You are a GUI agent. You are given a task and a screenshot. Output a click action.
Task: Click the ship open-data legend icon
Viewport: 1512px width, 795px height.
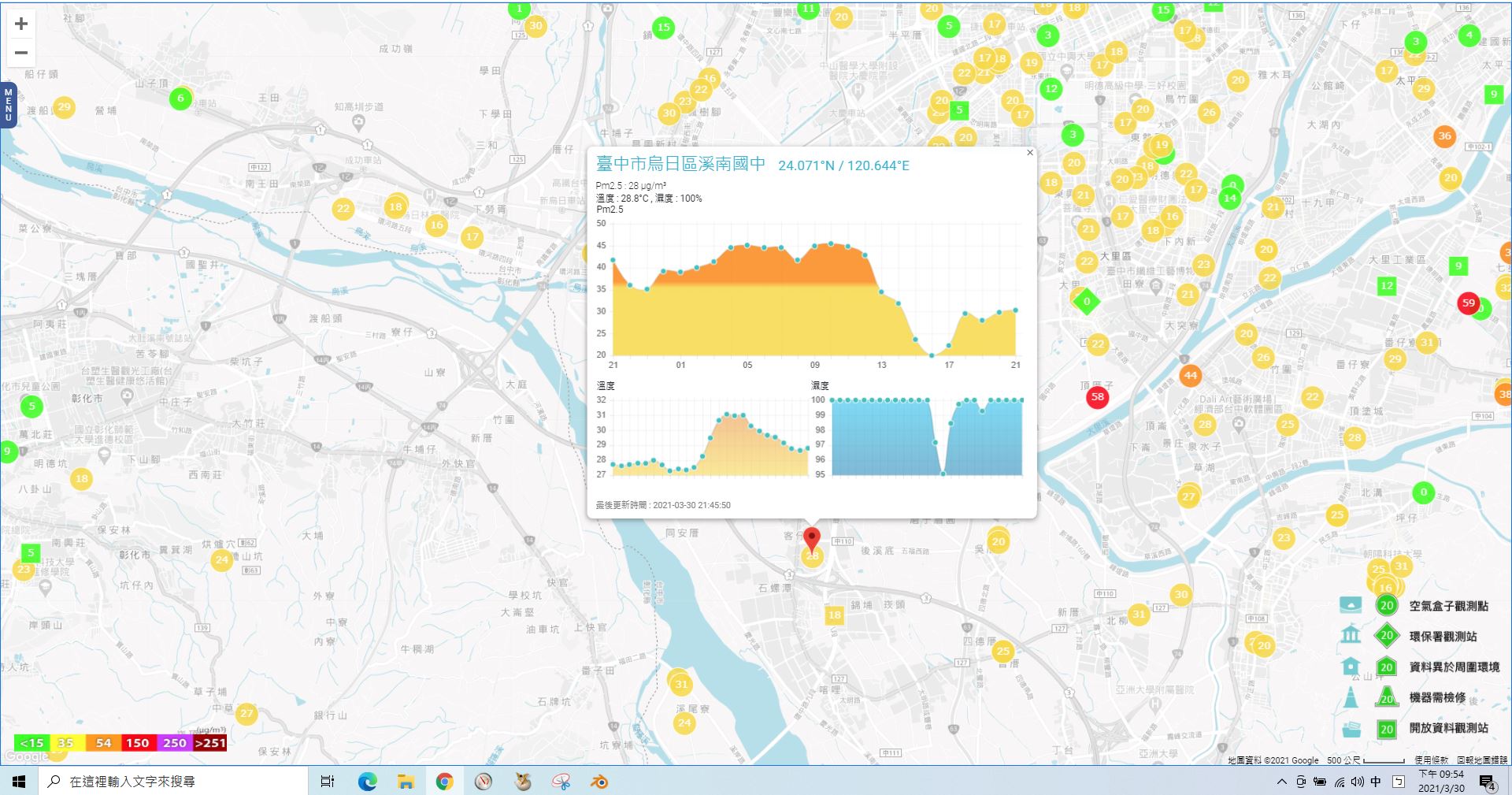(x=1351, y=728)
